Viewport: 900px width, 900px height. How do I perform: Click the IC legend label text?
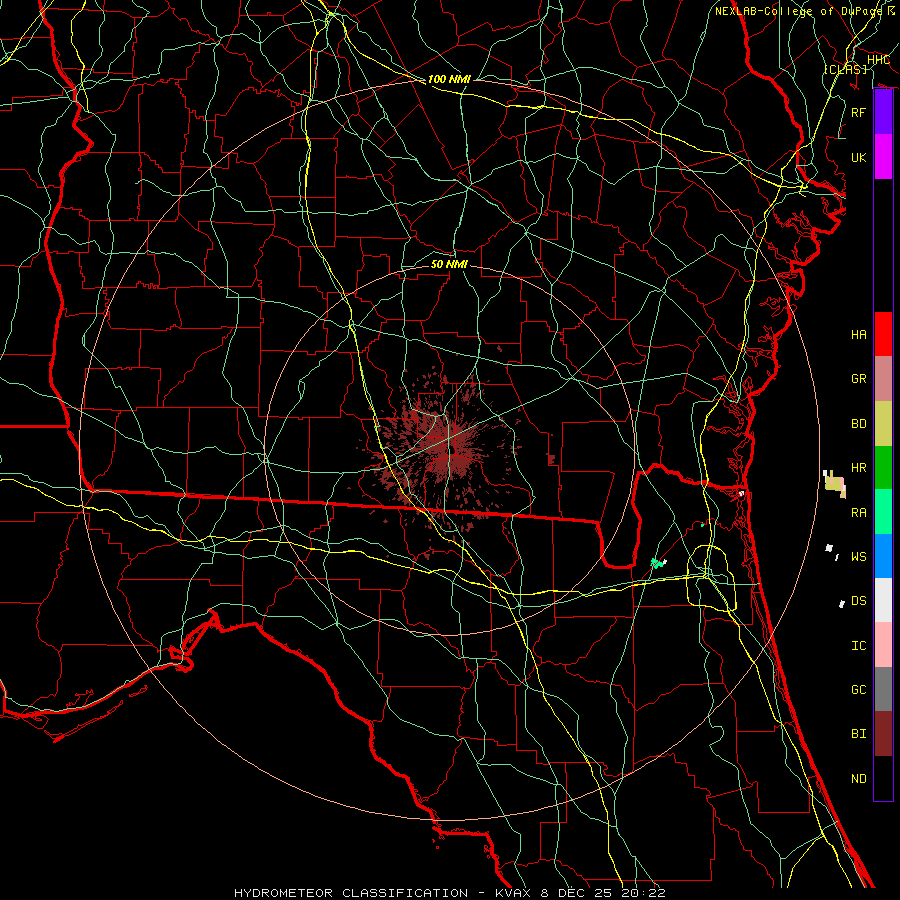click(x=859, y=646)
